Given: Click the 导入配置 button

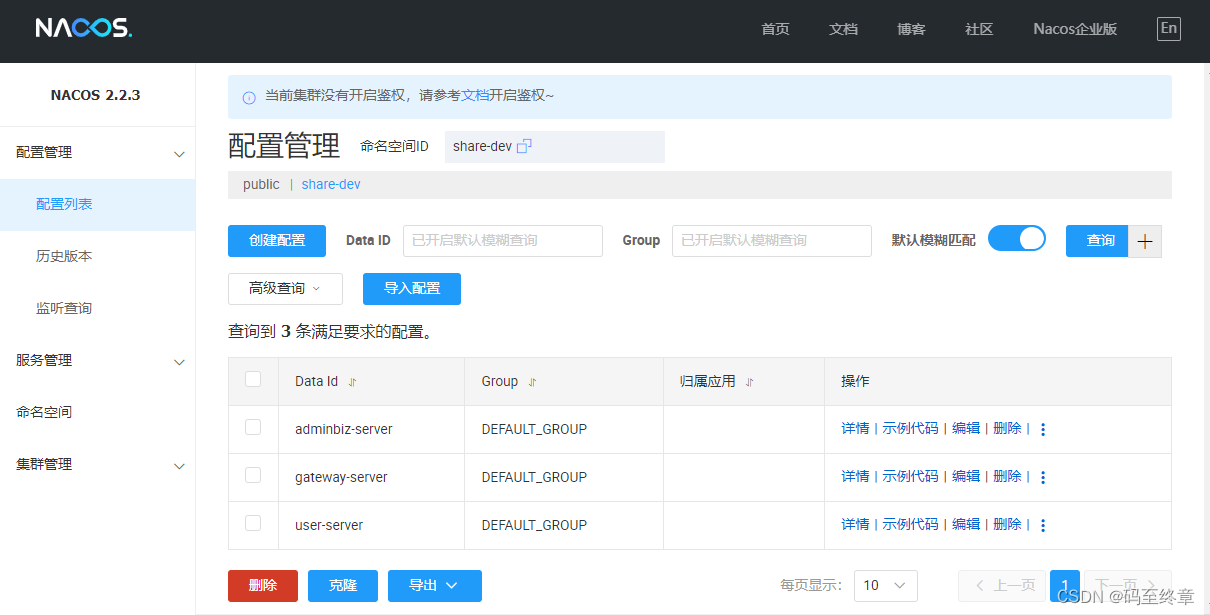Looking at the screenshot, I should click(412, 288).
